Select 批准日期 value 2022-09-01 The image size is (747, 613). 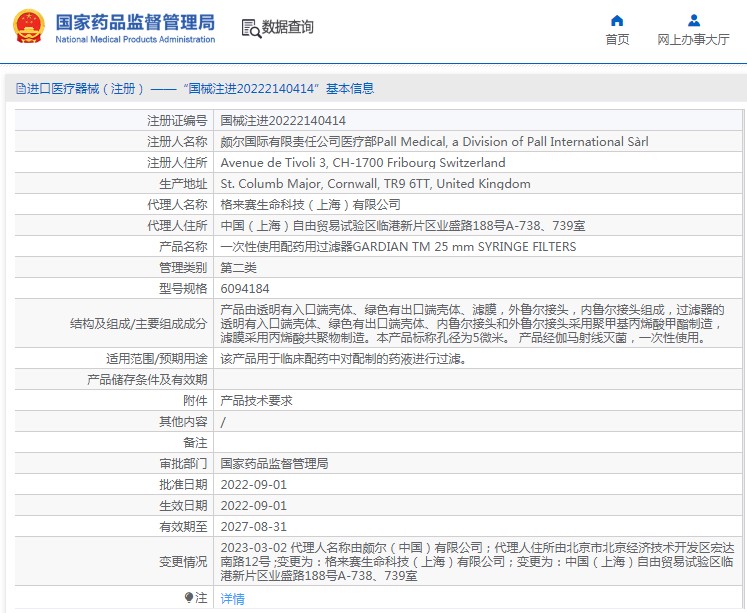[x=253, y=484]
